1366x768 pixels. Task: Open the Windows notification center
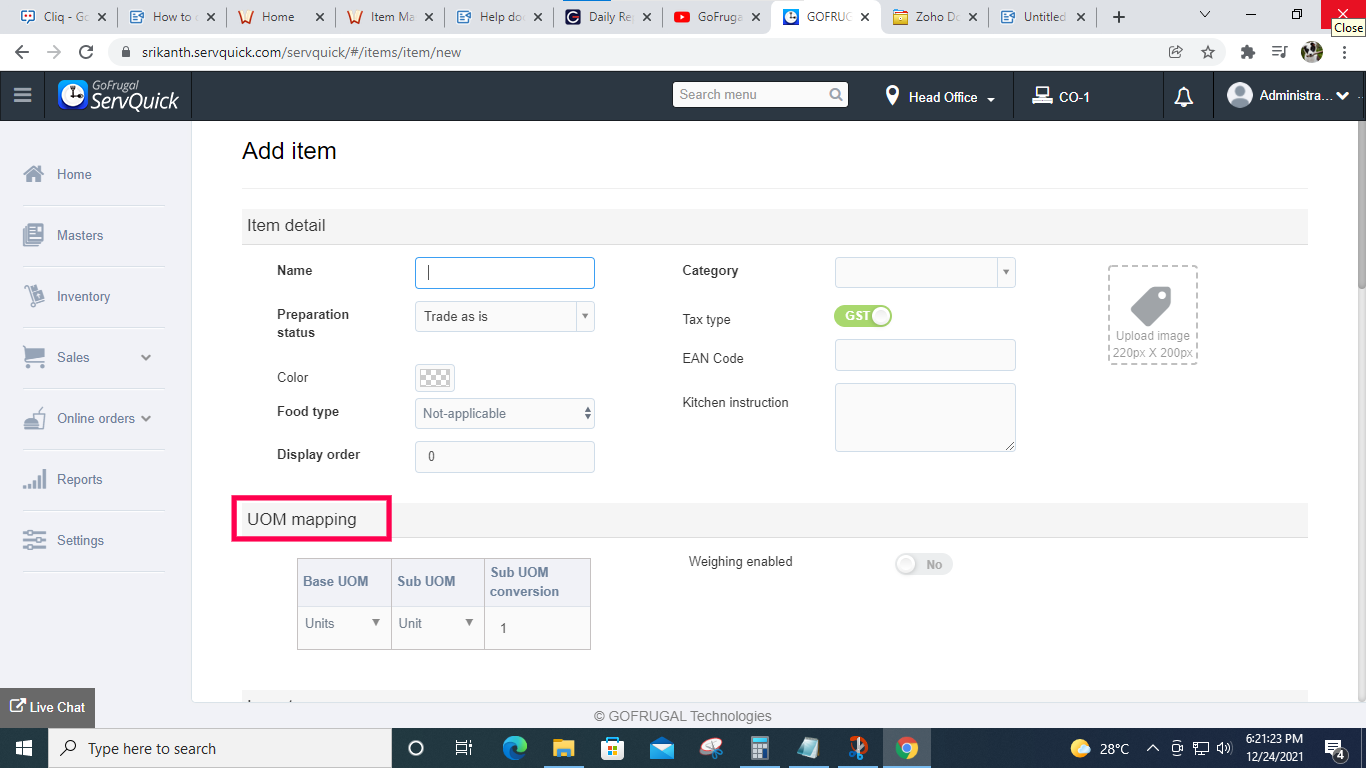coord(1334,748)
